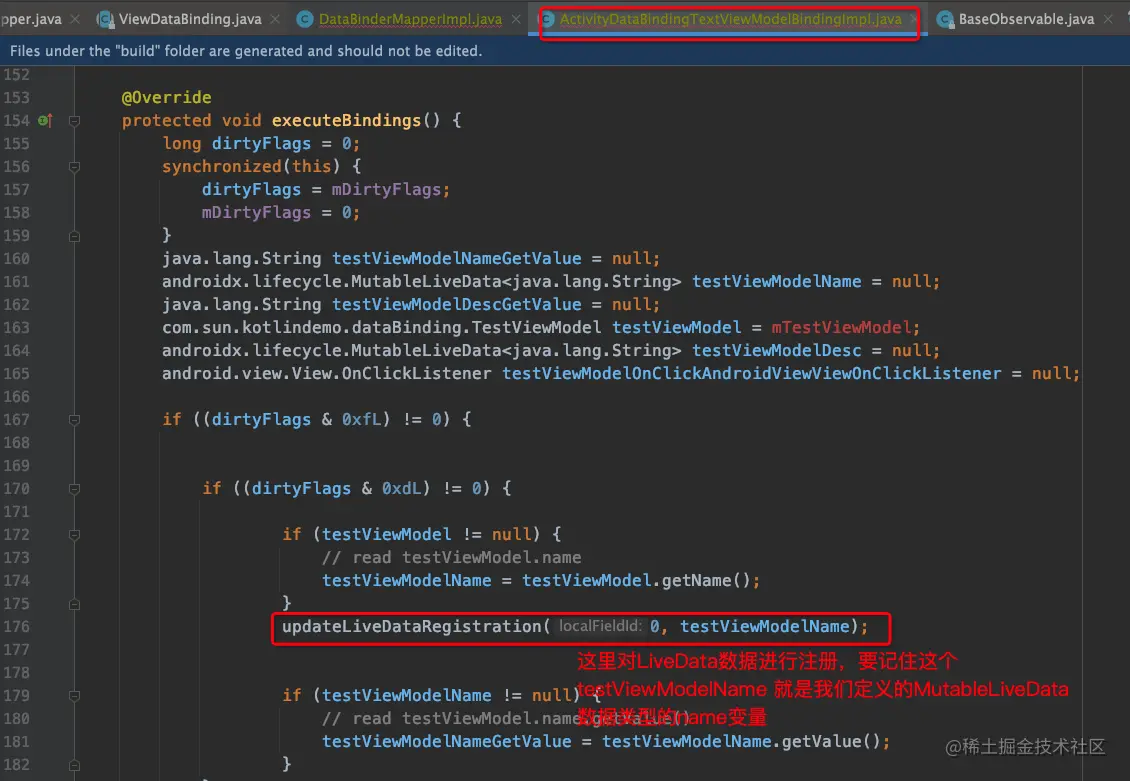1130x781 pixels.
Task: Fold the synchronized block at line 156
Action: (74, 166)
